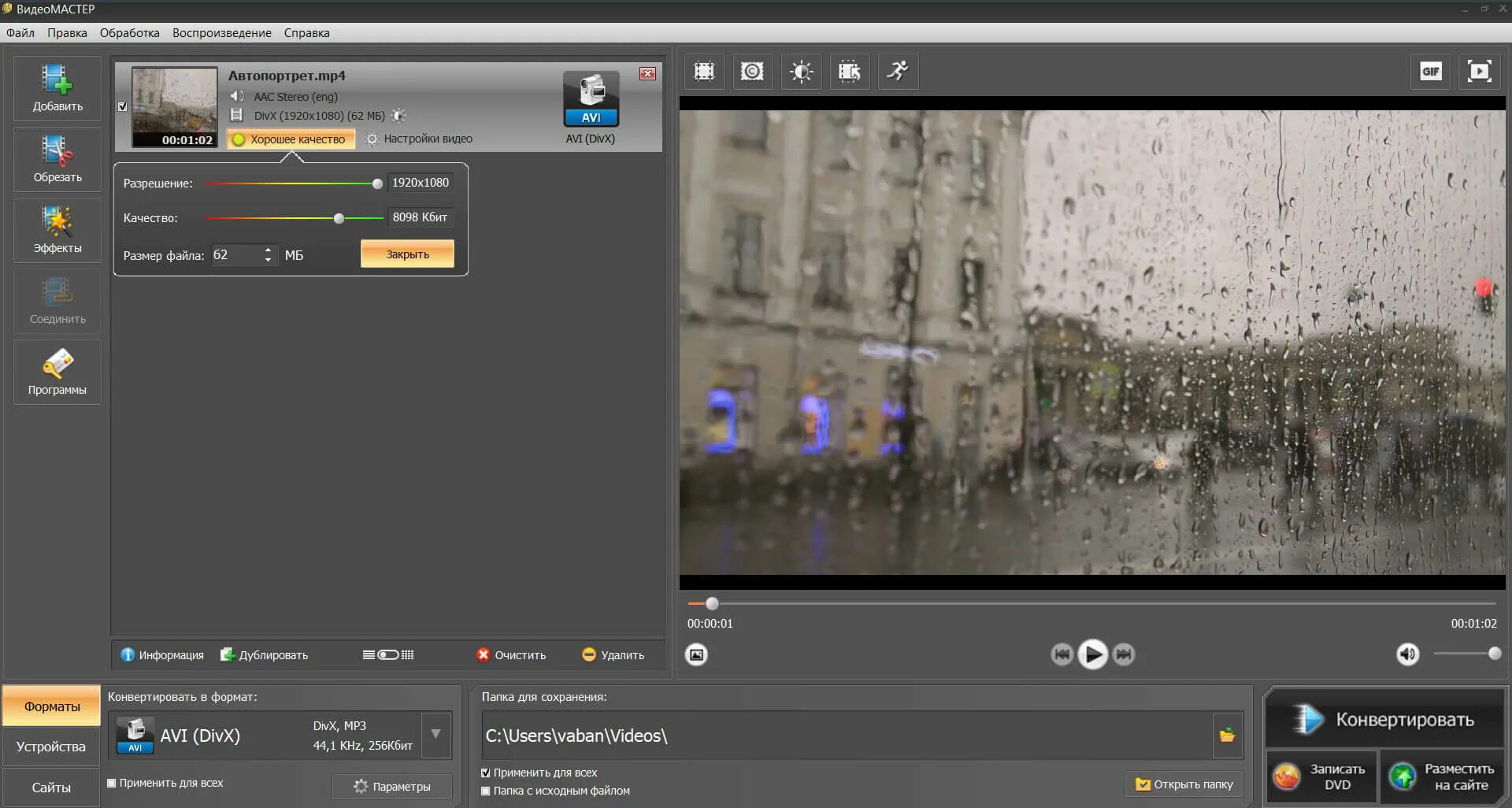The image size is (1512, 808).
Task: Open the Обработка menu
Action: pyautogui.click(x=130, y=33)
